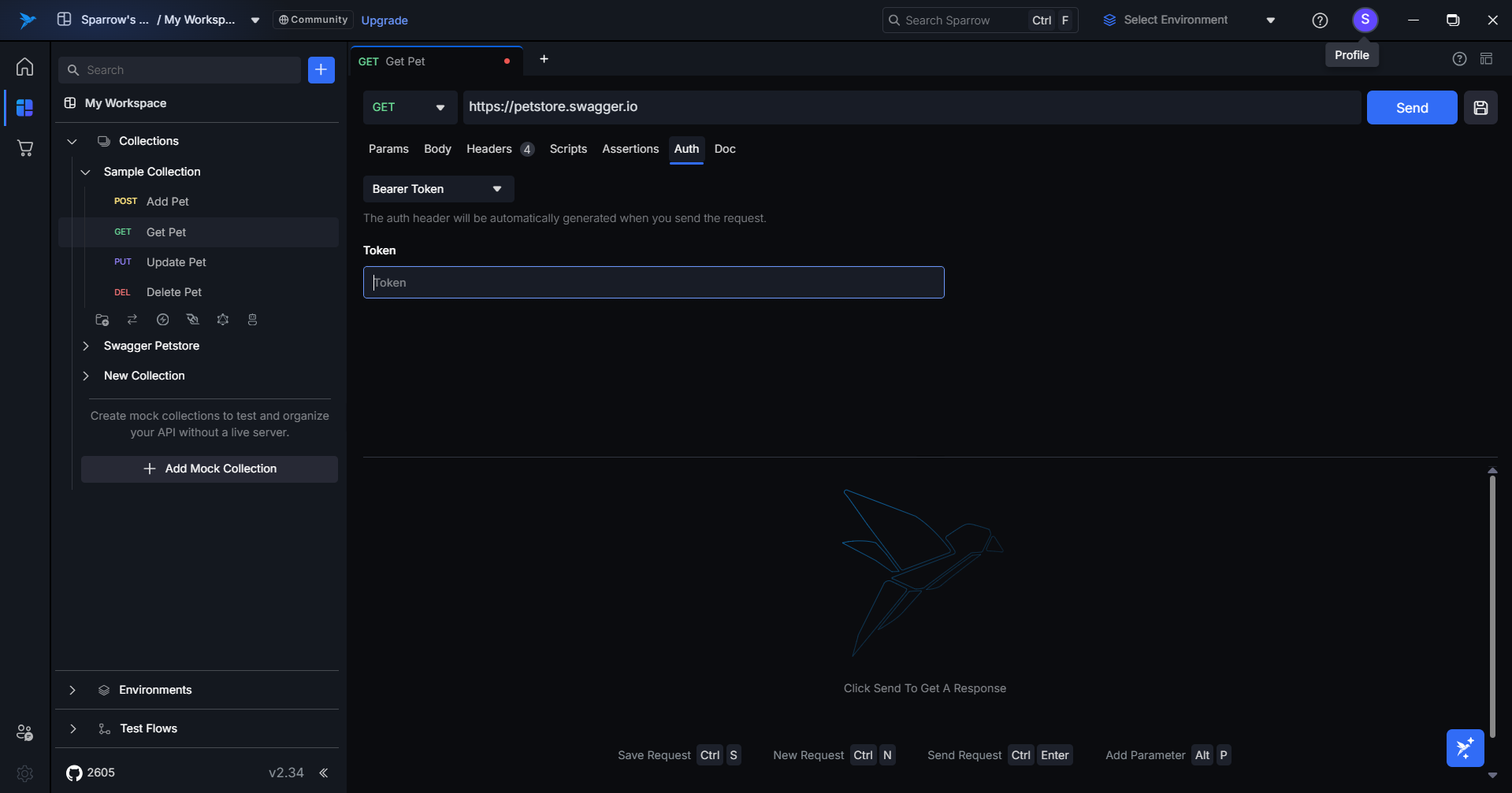The width and height of the screenshot is (1512, 793).
Task: Open the Select Environment dropdown
Action: pos(1188,20)
